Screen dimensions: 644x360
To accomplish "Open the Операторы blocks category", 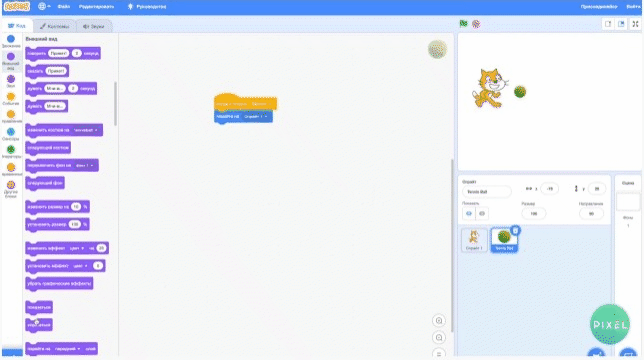I will 11,150.
